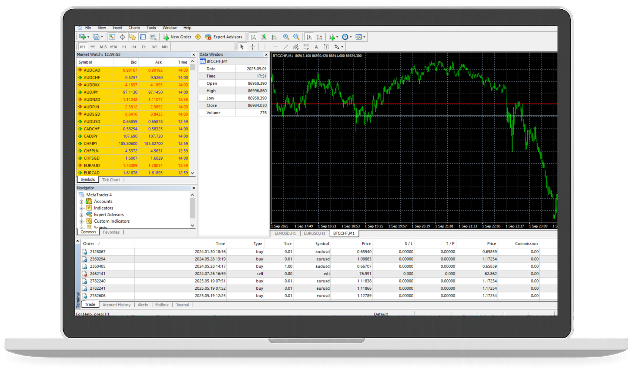Select the cursor arrow tool

click(x=242, y=47)
